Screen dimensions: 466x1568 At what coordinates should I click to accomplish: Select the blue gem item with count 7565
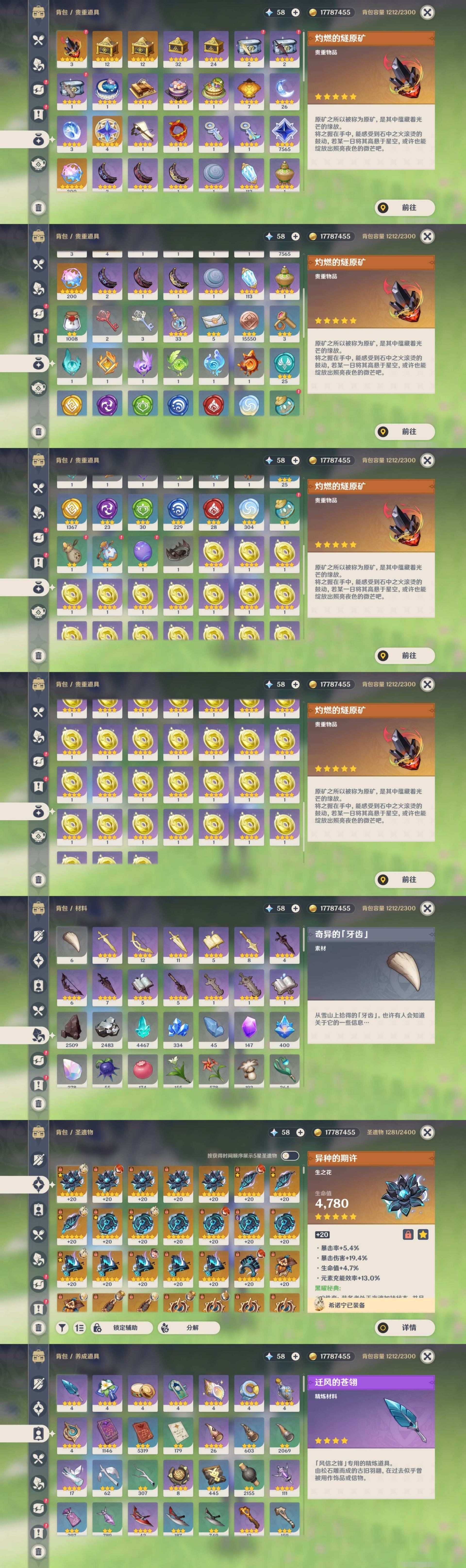coord(284,134)
